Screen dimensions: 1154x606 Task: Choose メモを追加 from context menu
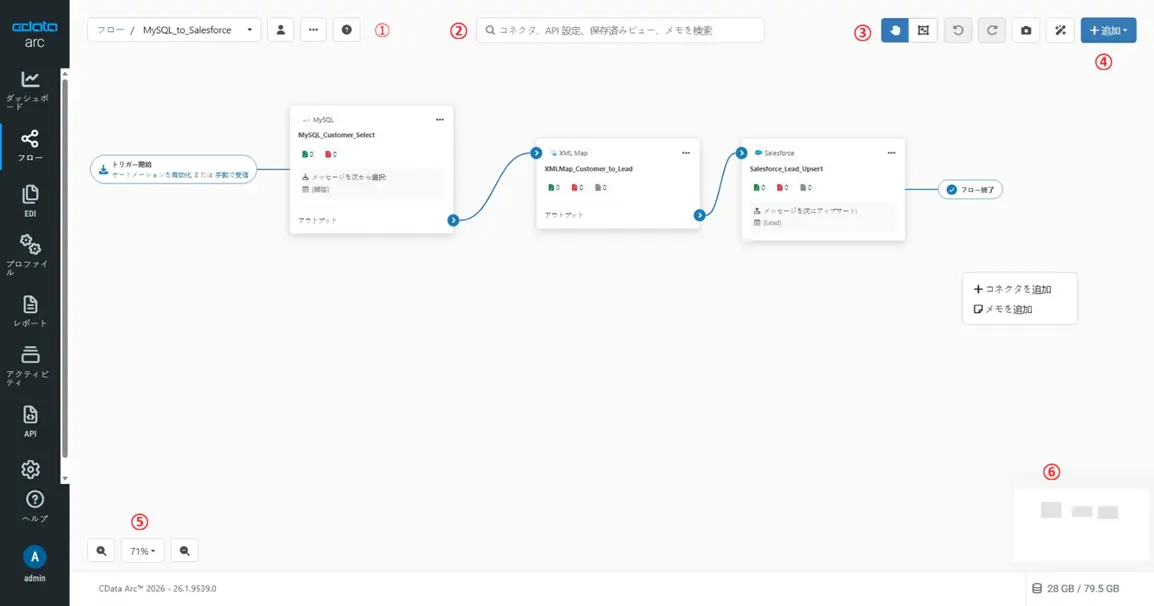(1003, 309)
